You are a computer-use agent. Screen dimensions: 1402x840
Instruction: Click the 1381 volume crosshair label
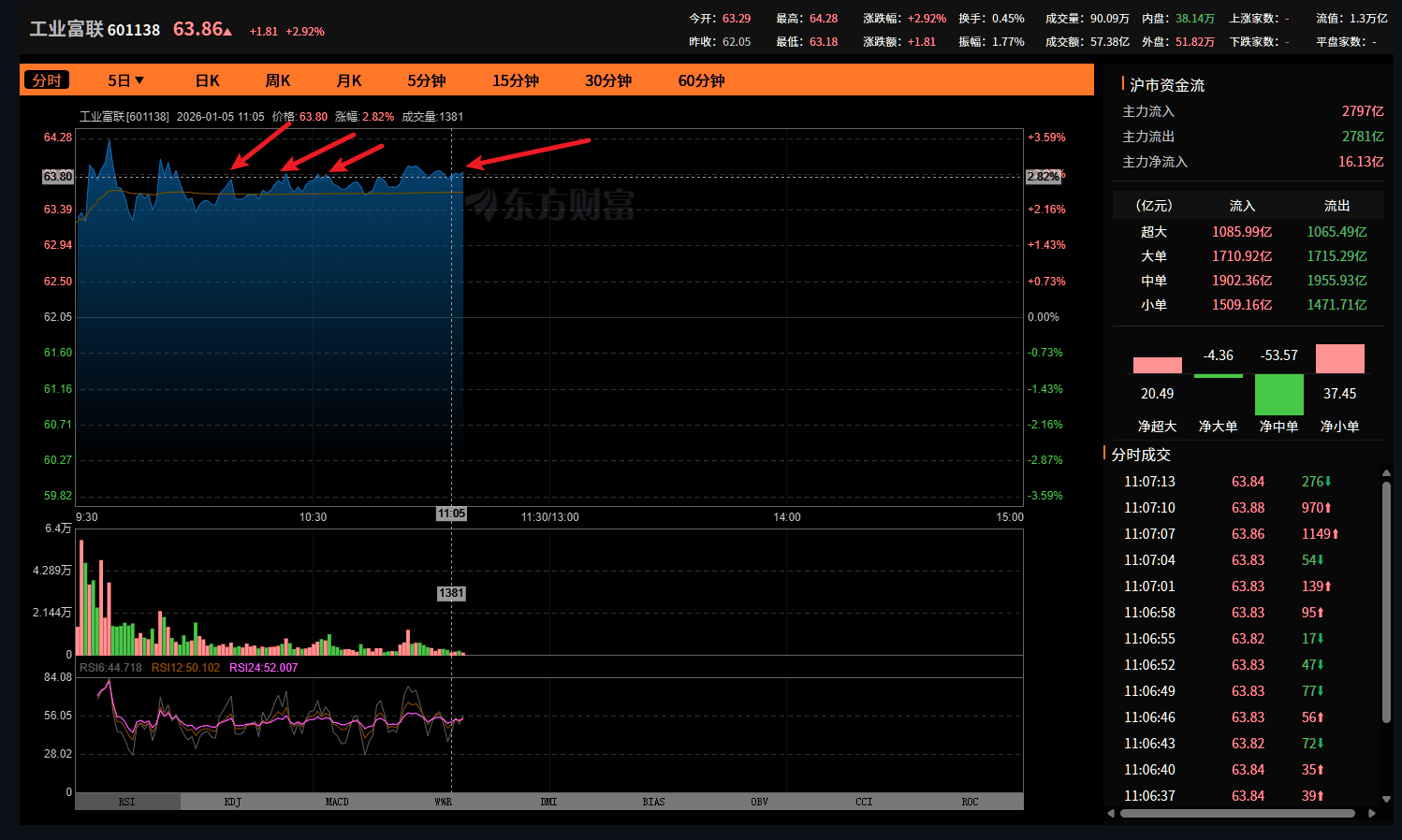pos(451,593)
